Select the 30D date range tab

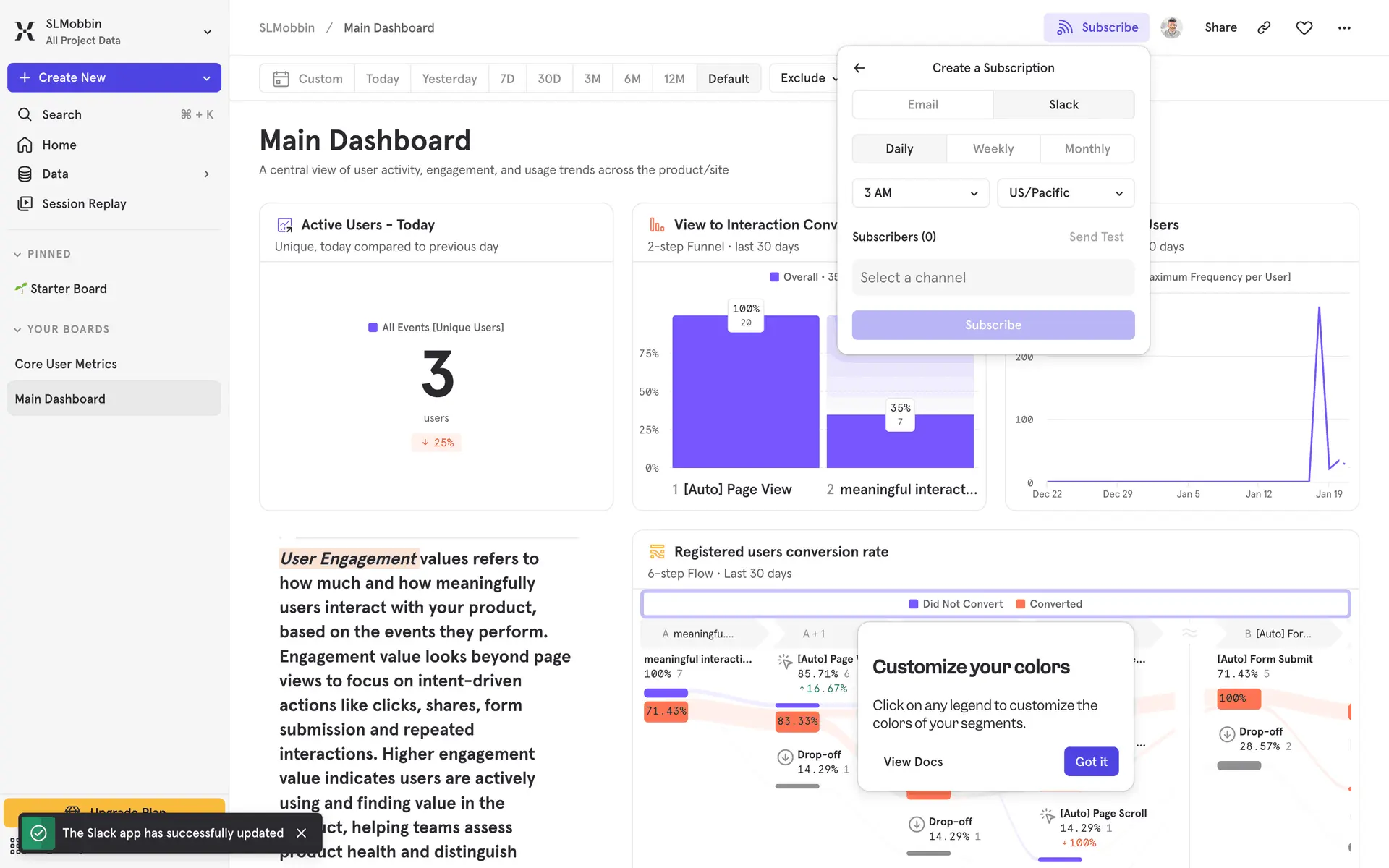click(549, 78)
